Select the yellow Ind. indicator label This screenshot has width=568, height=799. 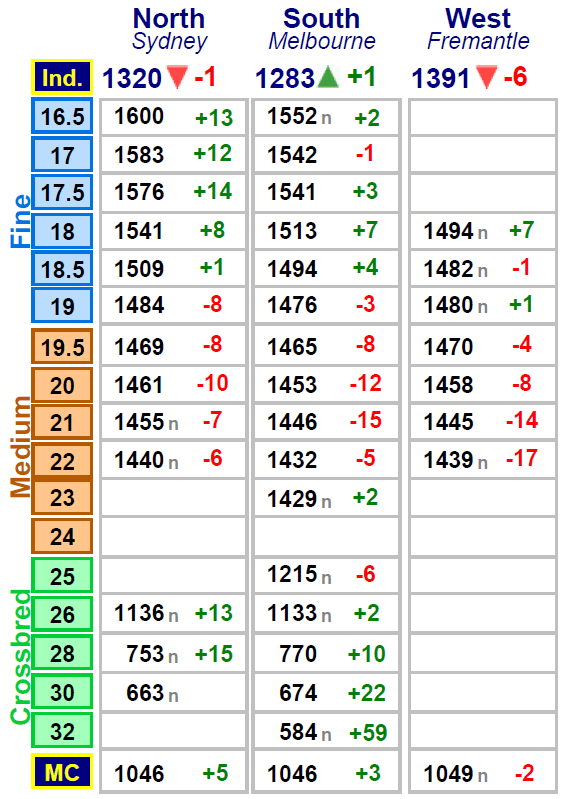62,77
